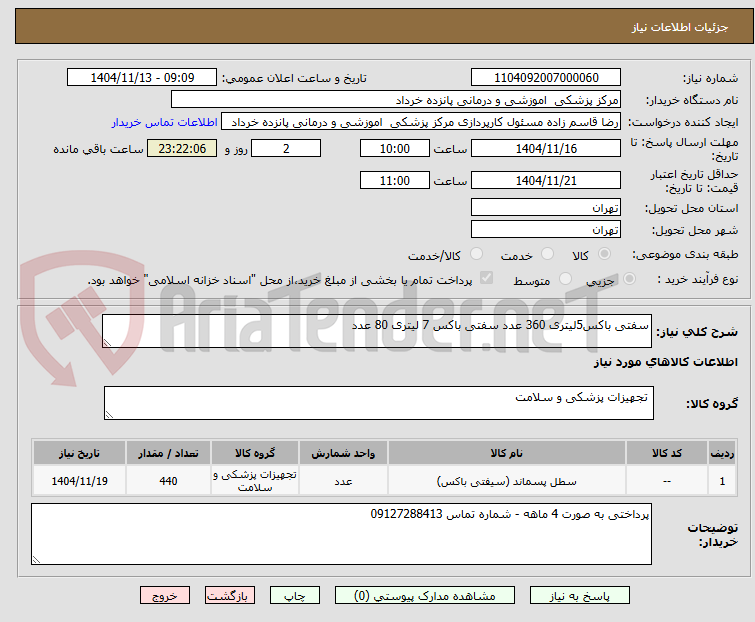Click the resize grip of توضیحات خریدار box
The height and width of the screenshot is (622, 755).
(x=37, y=559)
